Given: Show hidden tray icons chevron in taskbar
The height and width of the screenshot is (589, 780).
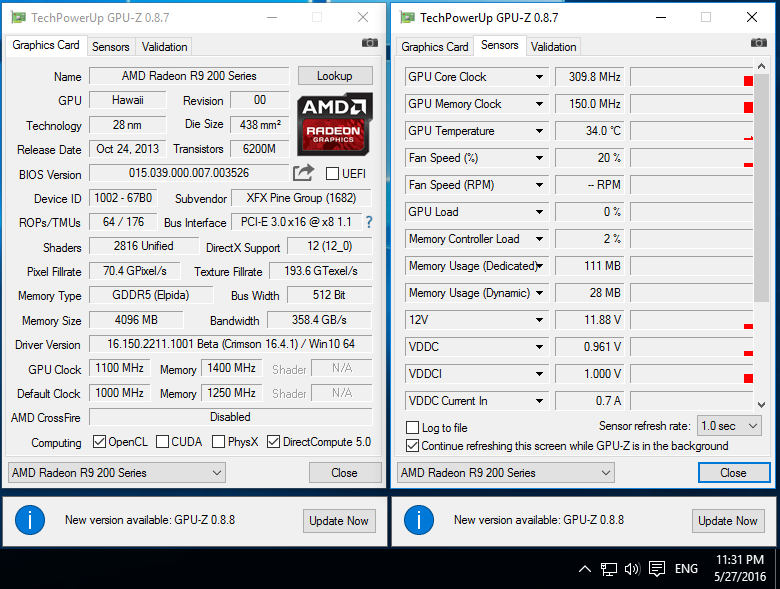Looking at the screenshot, I should (x=585, y=569).
